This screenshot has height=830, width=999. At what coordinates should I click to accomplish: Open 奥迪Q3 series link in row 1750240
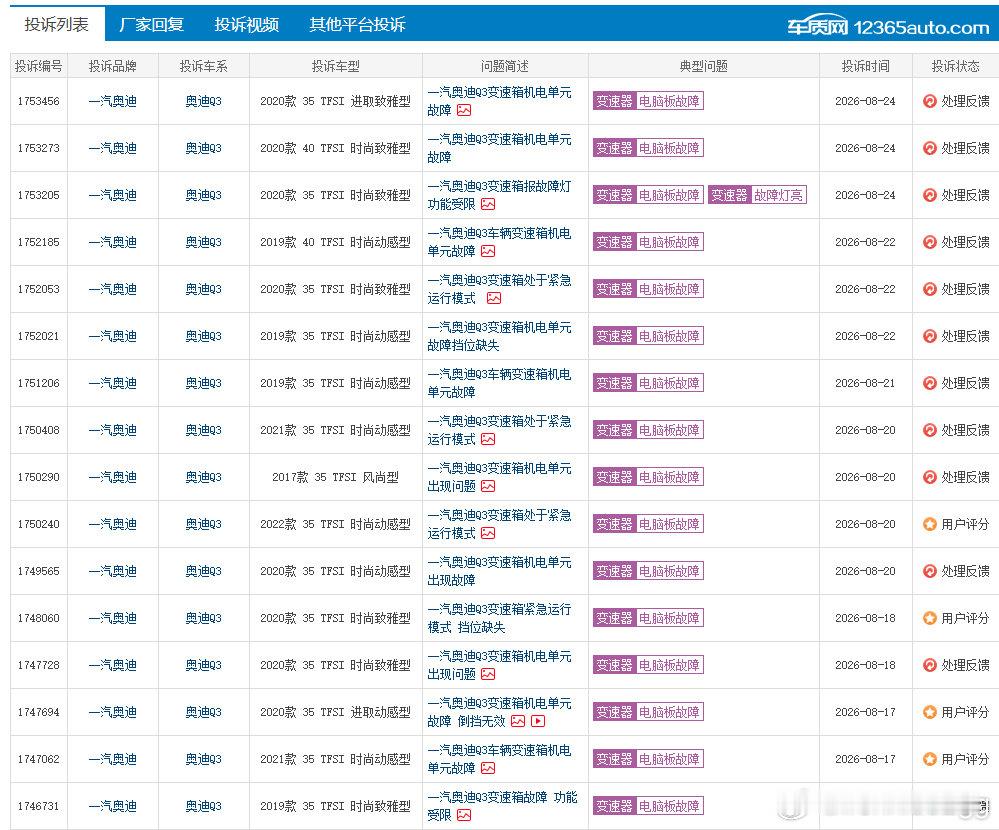click(203, 524)
